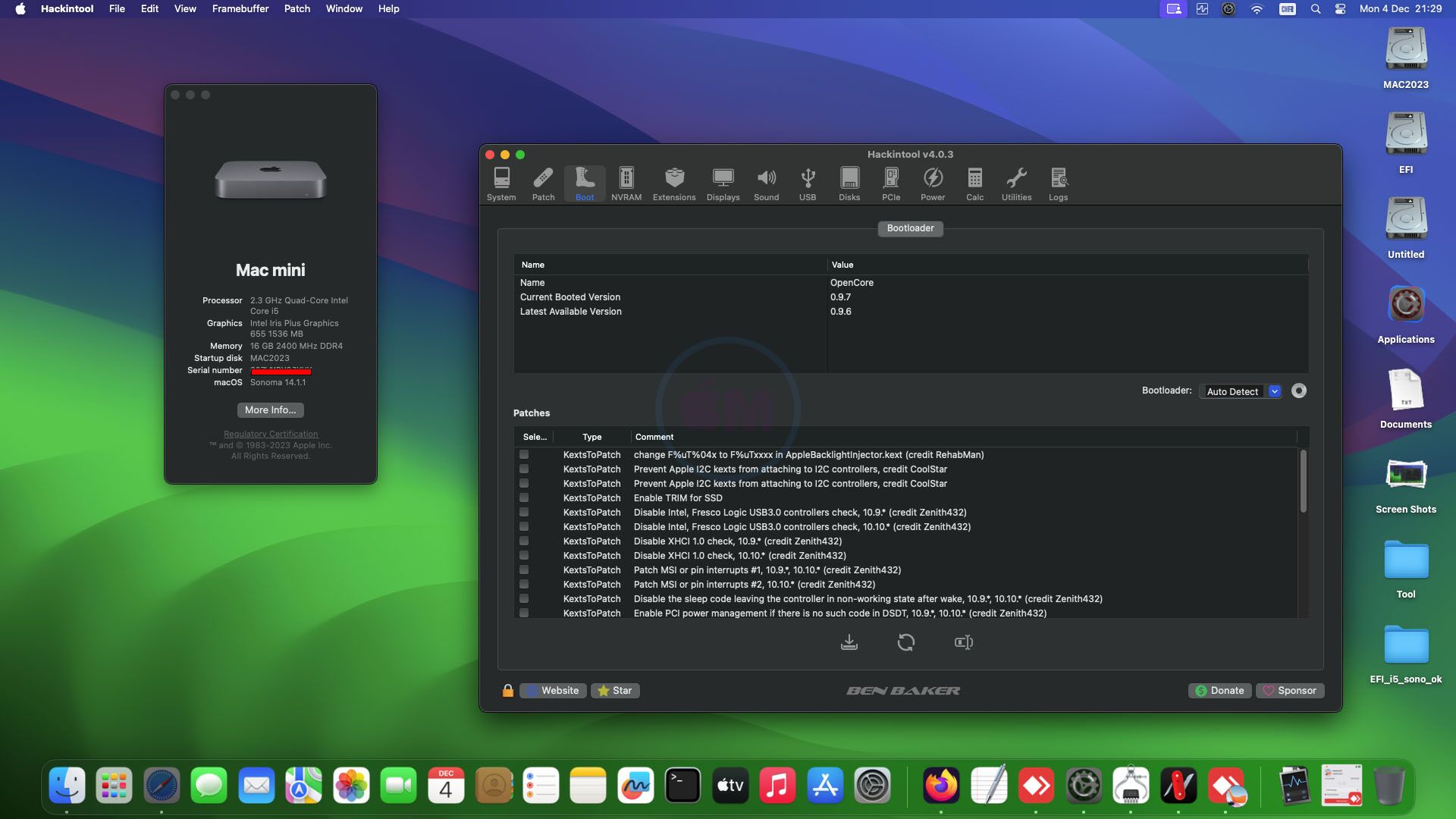
Task: Open Finder from the Dock
Action: [67, 786]
